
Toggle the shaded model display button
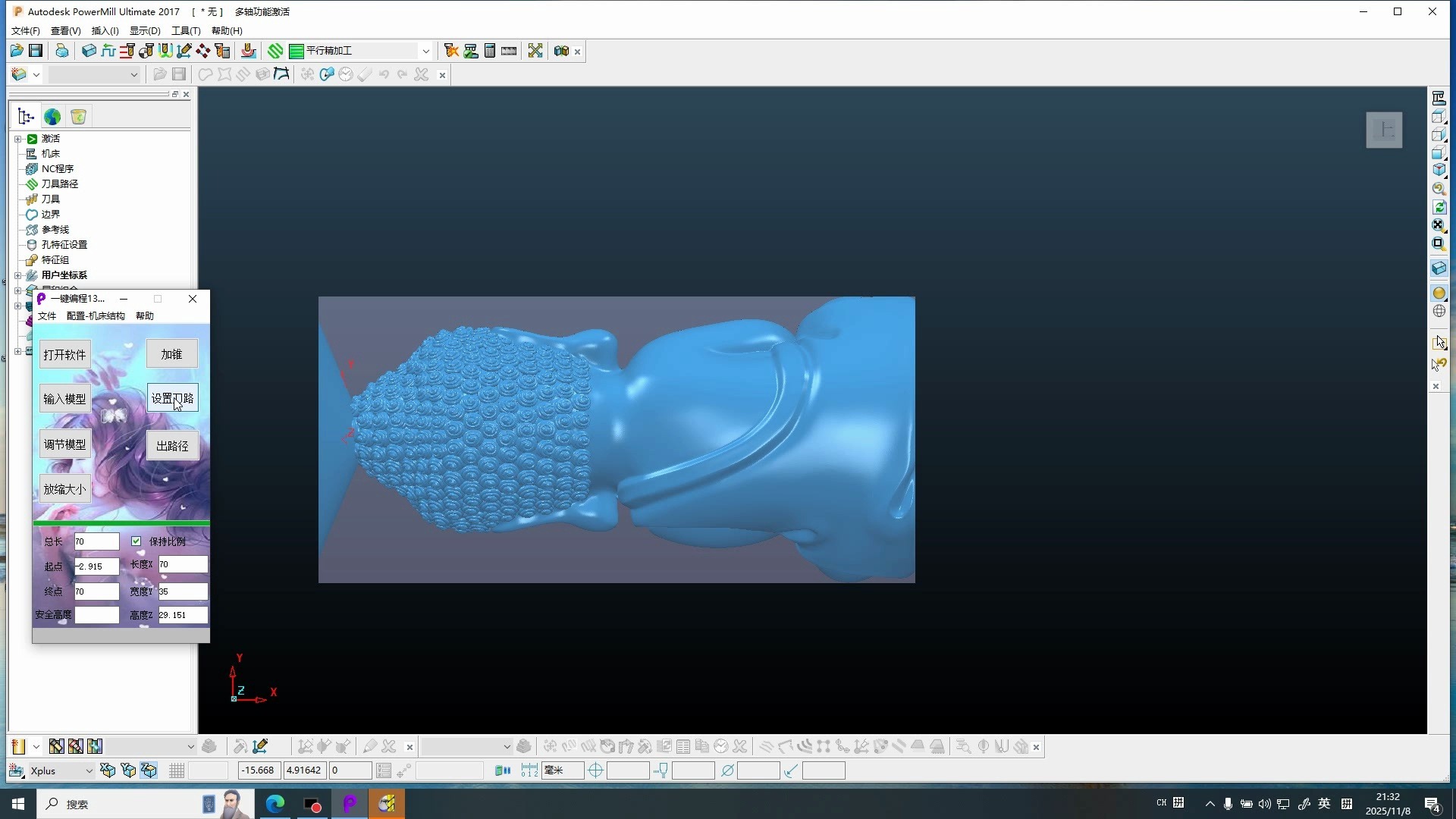[1439, 293]
